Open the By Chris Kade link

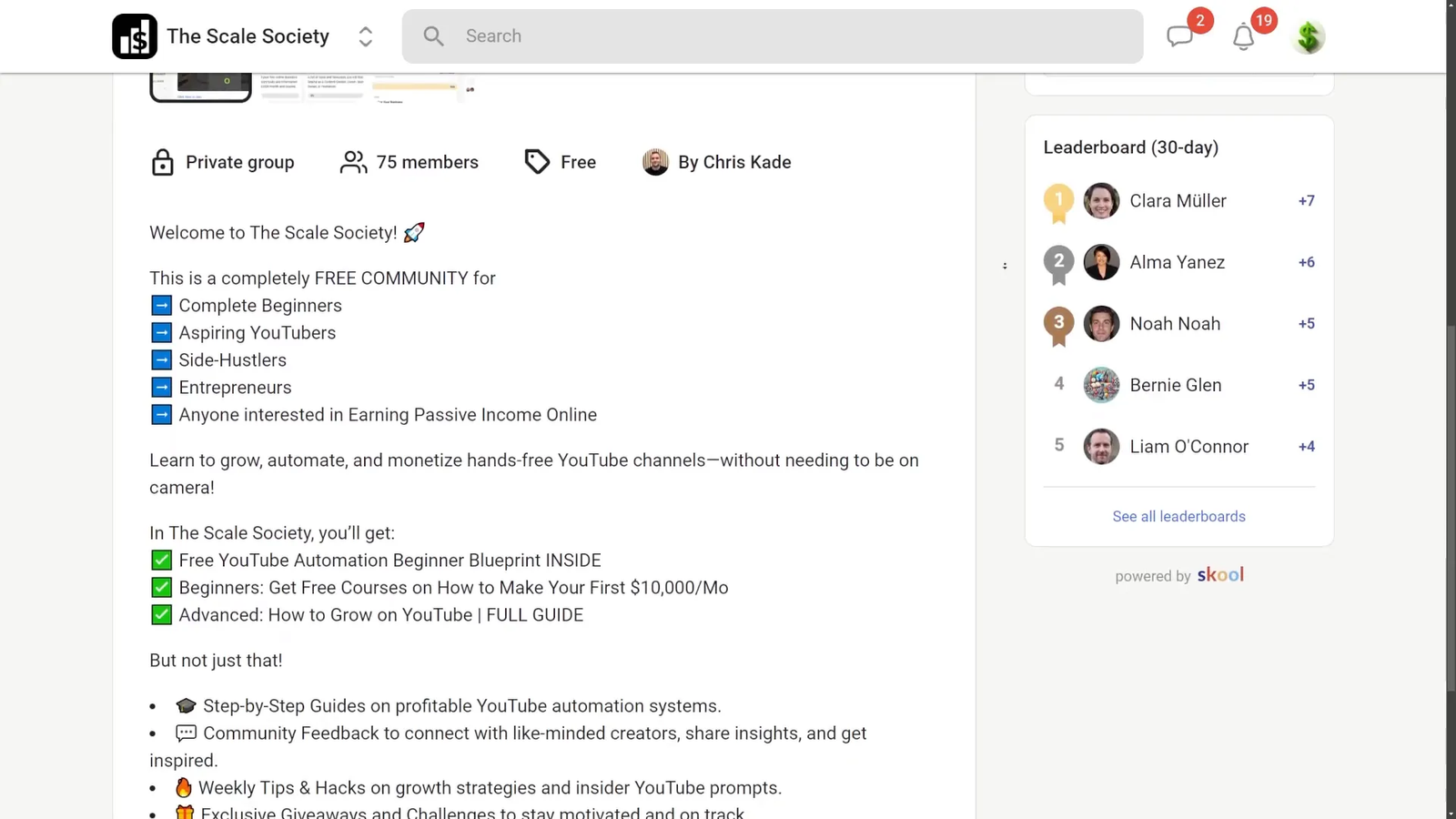[x=734, y=162]
